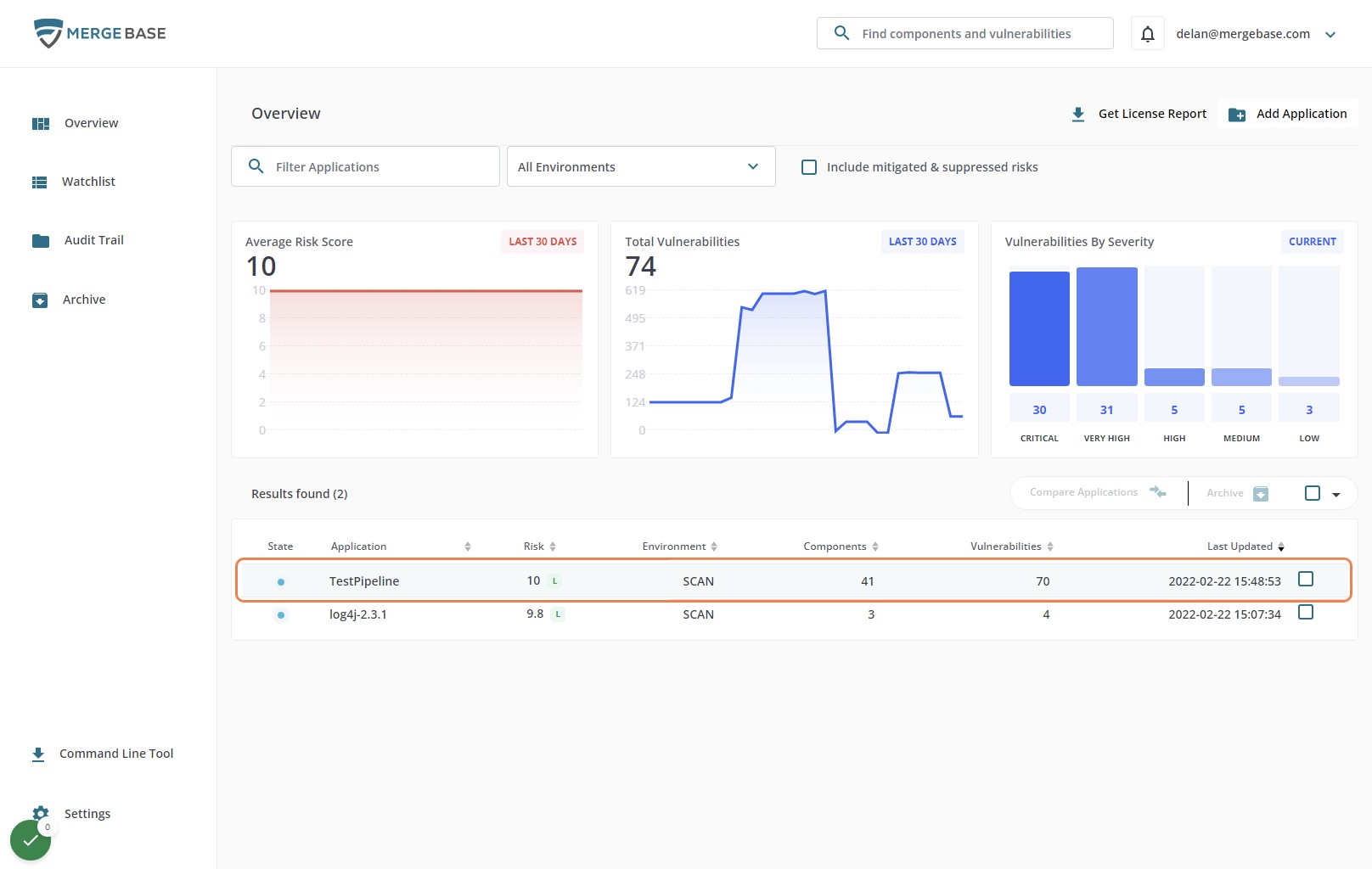Toggle the select-all checkbox in results toolbar
The image size is (1372, 869).
coord(1313,493)
